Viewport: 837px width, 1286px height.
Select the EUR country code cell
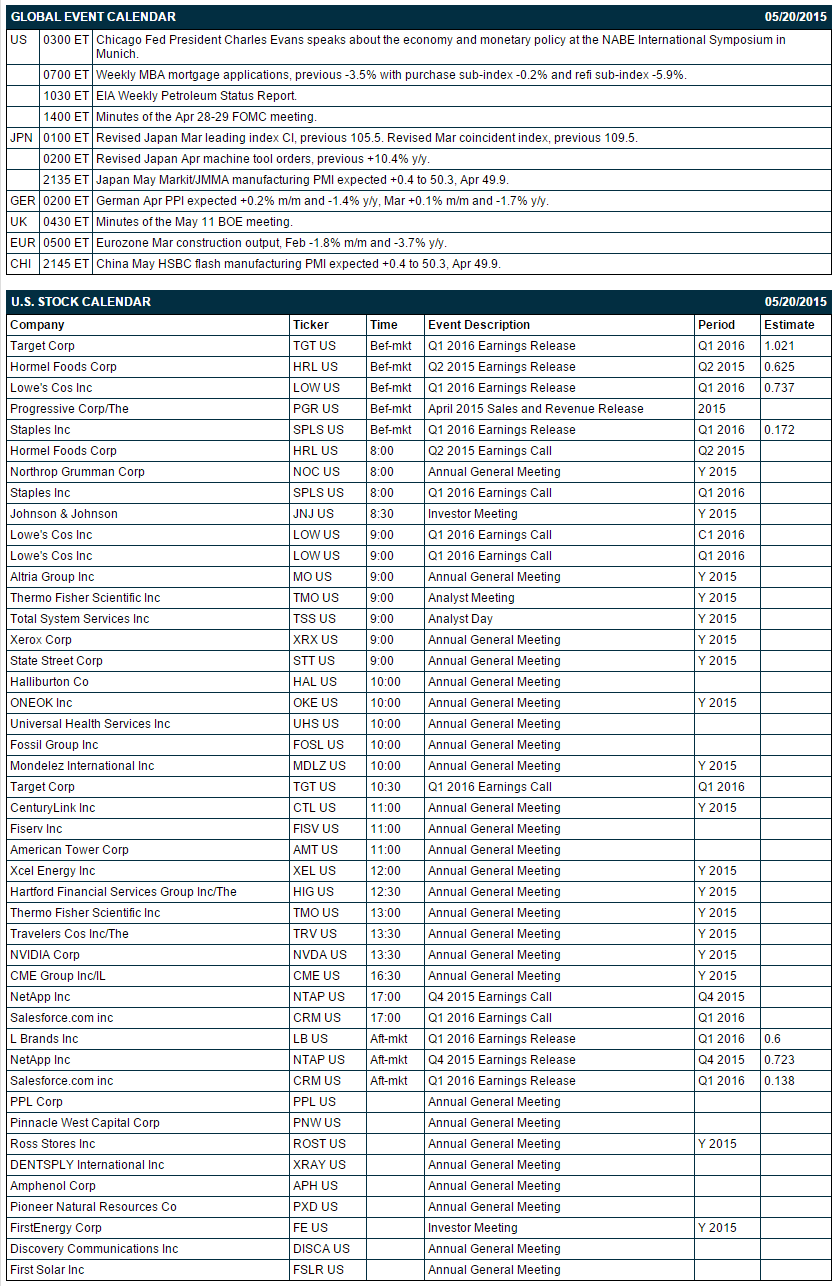[23, 243]
